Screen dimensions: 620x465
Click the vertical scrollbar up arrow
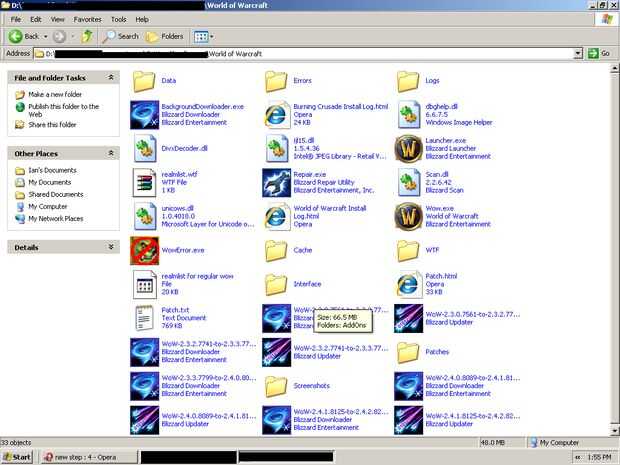click(614, 69)
